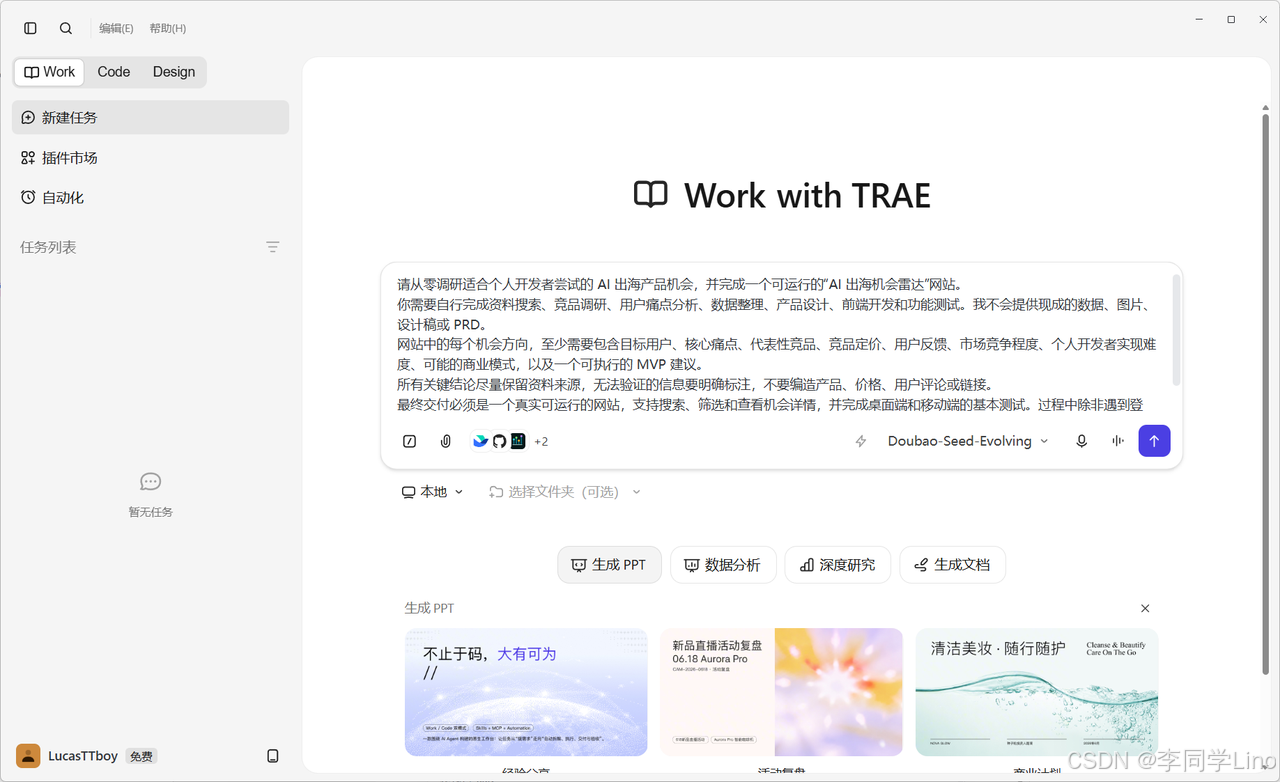Open the 帮助(H) menu
Image resolution: width=1280 pixels, height=782 pixels.
pos(168,29)
